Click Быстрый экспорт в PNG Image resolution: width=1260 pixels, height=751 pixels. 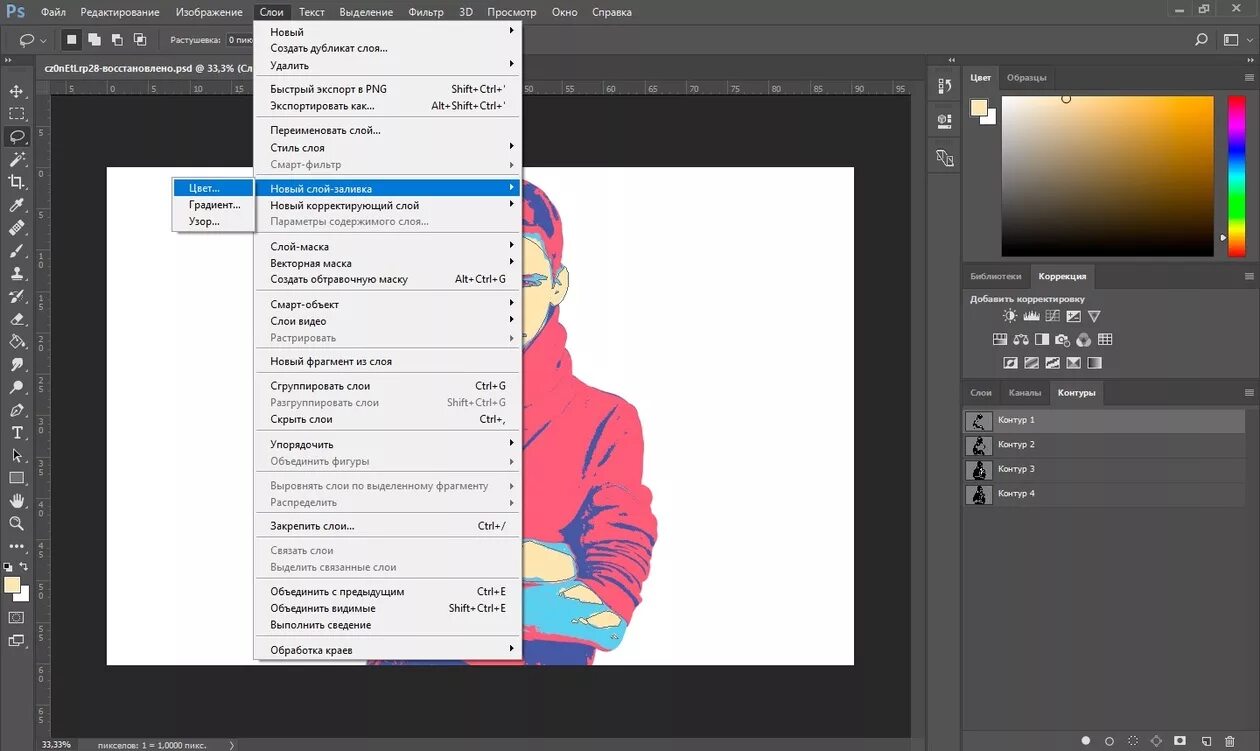(x=388, y=89)
